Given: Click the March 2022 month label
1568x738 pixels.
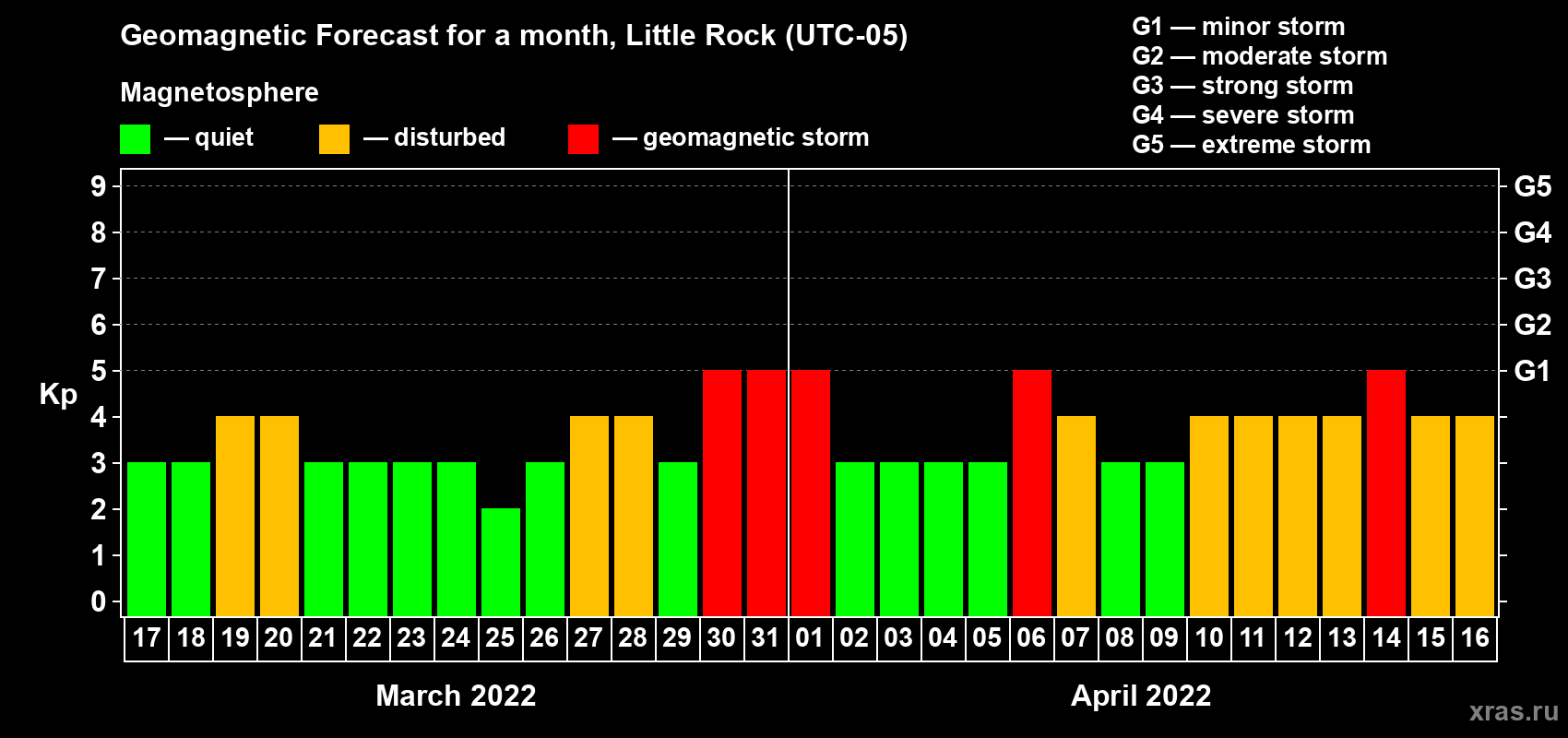Looking at the screenshot, I should click(456, 695).
